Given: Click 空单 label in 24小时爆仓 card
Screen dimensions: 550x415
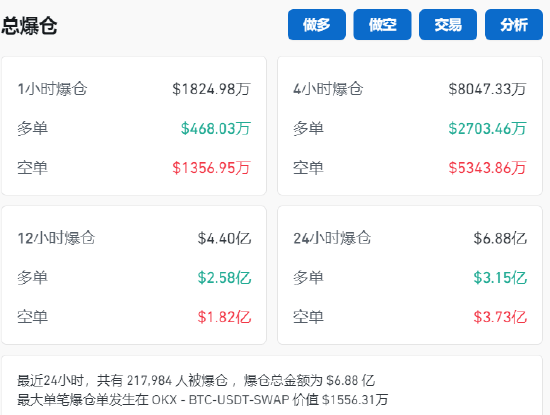Looking at the screenshot, I should [x=308, y=317].
